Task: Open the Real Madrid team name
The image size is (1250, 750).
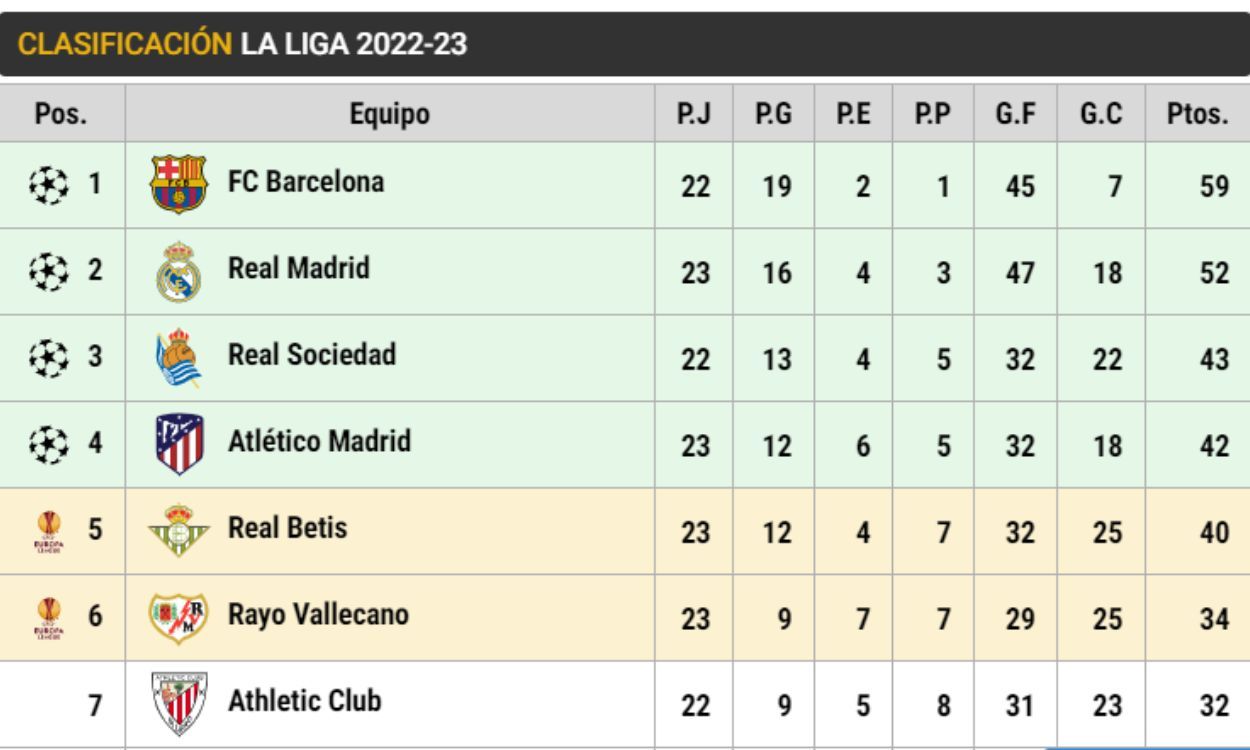Action: click(x=299, y=268)
